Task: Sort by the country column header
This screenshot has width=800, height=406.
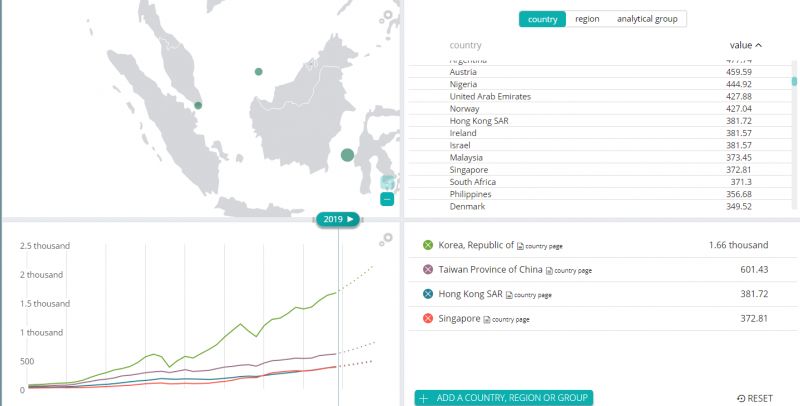Action: point(466,45)
